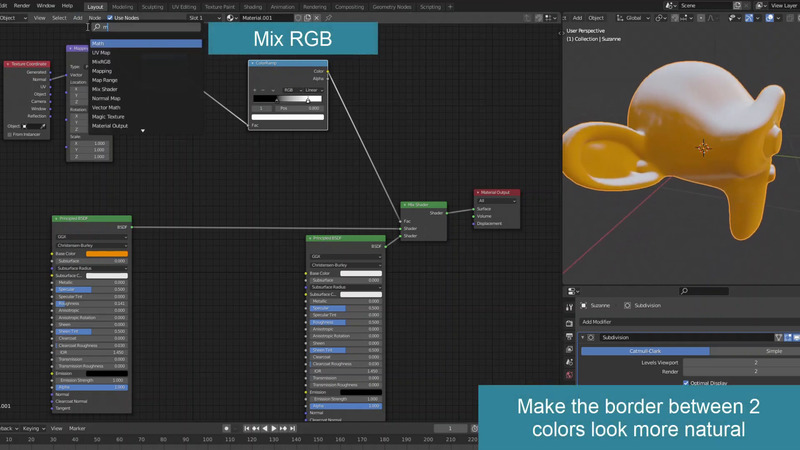Collapse the Subdivision modifier panel
Viewport: 800px width, 450px height.
point(583,337)
